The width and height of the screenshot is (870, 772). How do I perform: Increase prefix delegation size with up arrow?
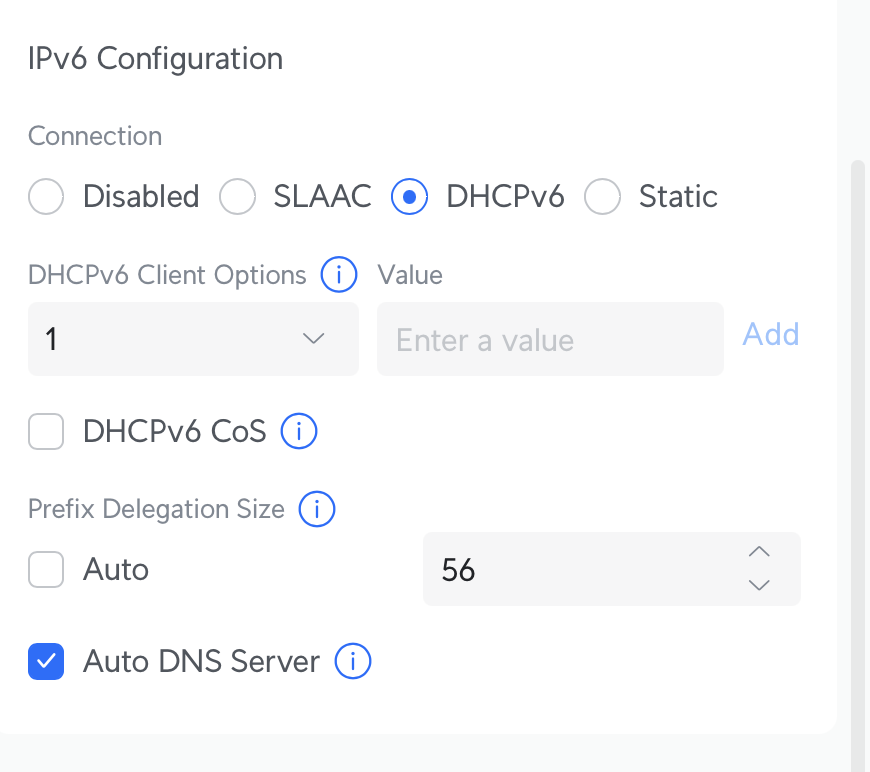759,552
